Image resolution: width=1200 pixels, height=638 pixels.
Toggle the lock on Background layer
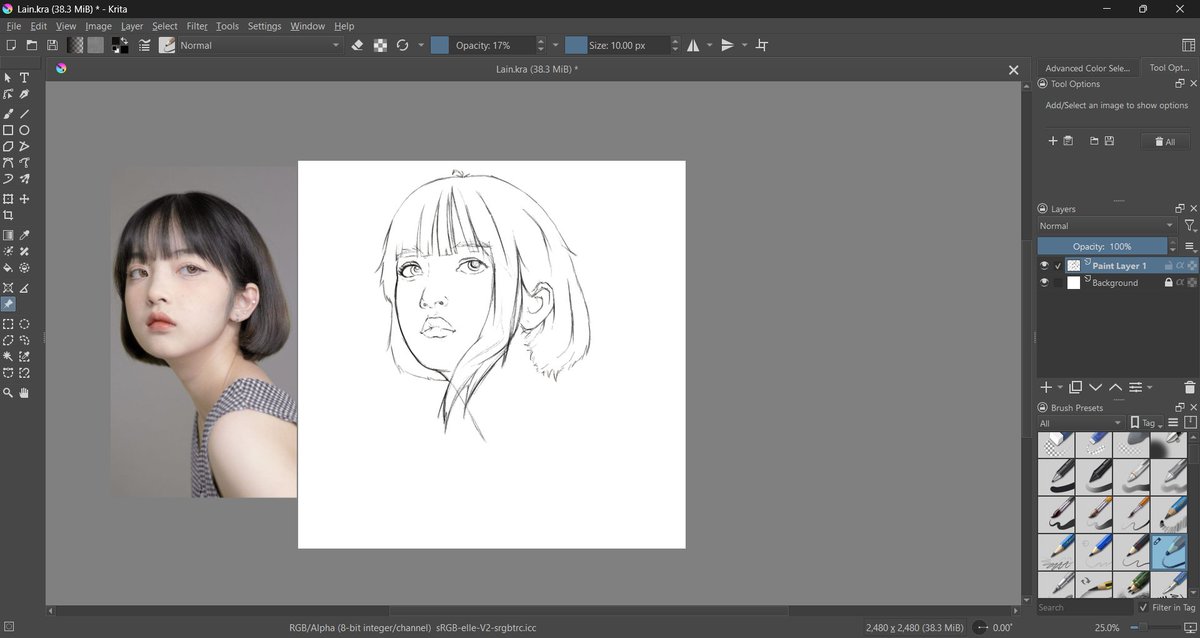[x=1168, y=283]
